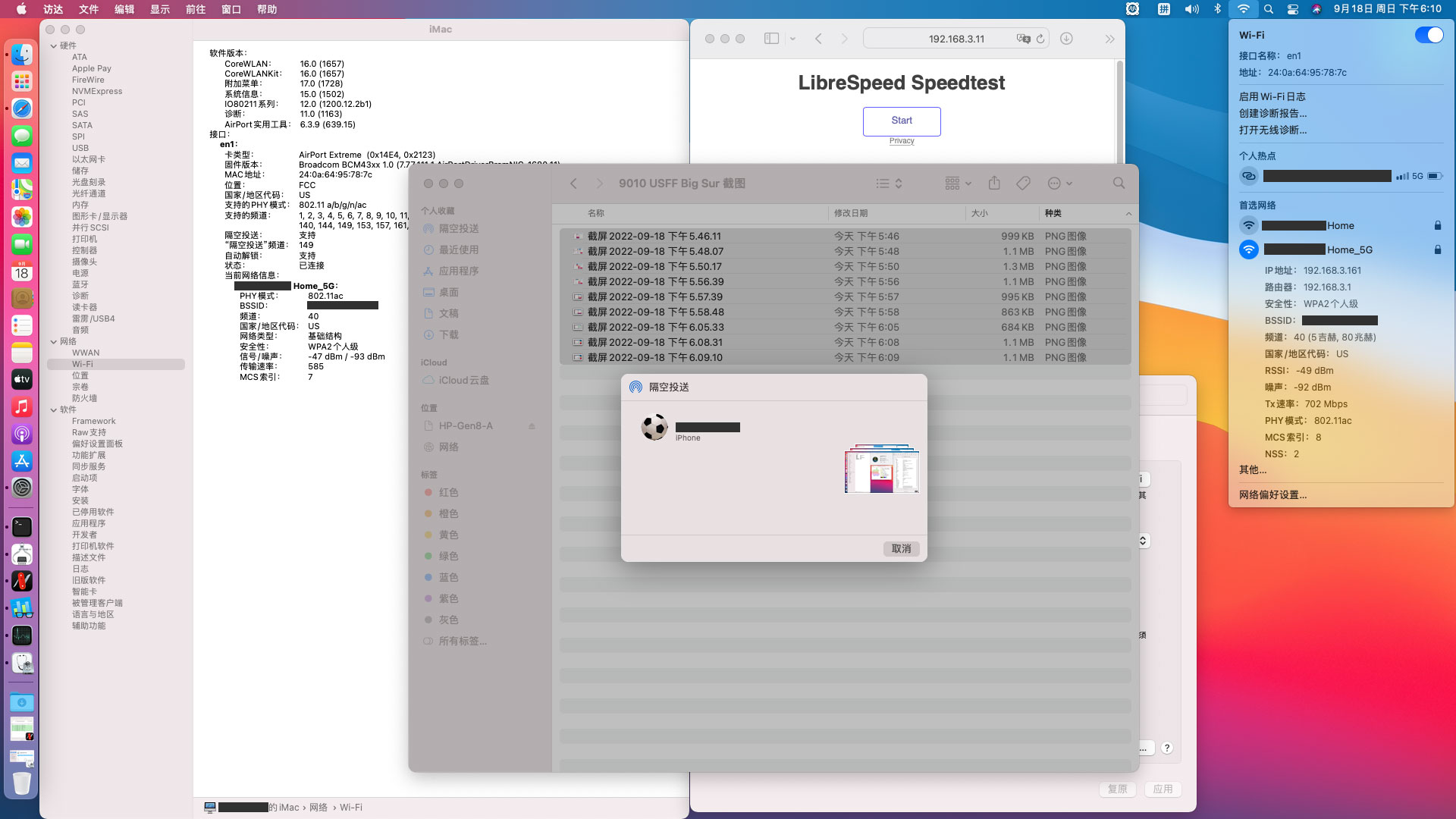Open the 前往 menu
Viewport: 1456px width, 819px height.
tap(196, 9)
